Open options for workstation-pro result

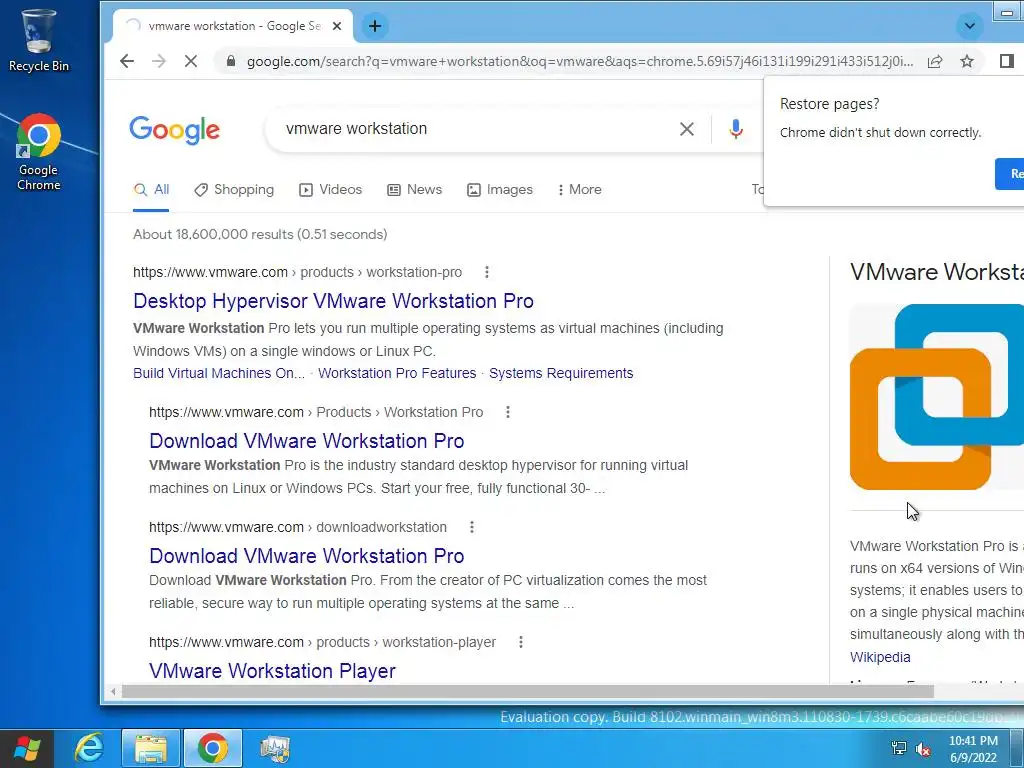(x=487, y=272)
